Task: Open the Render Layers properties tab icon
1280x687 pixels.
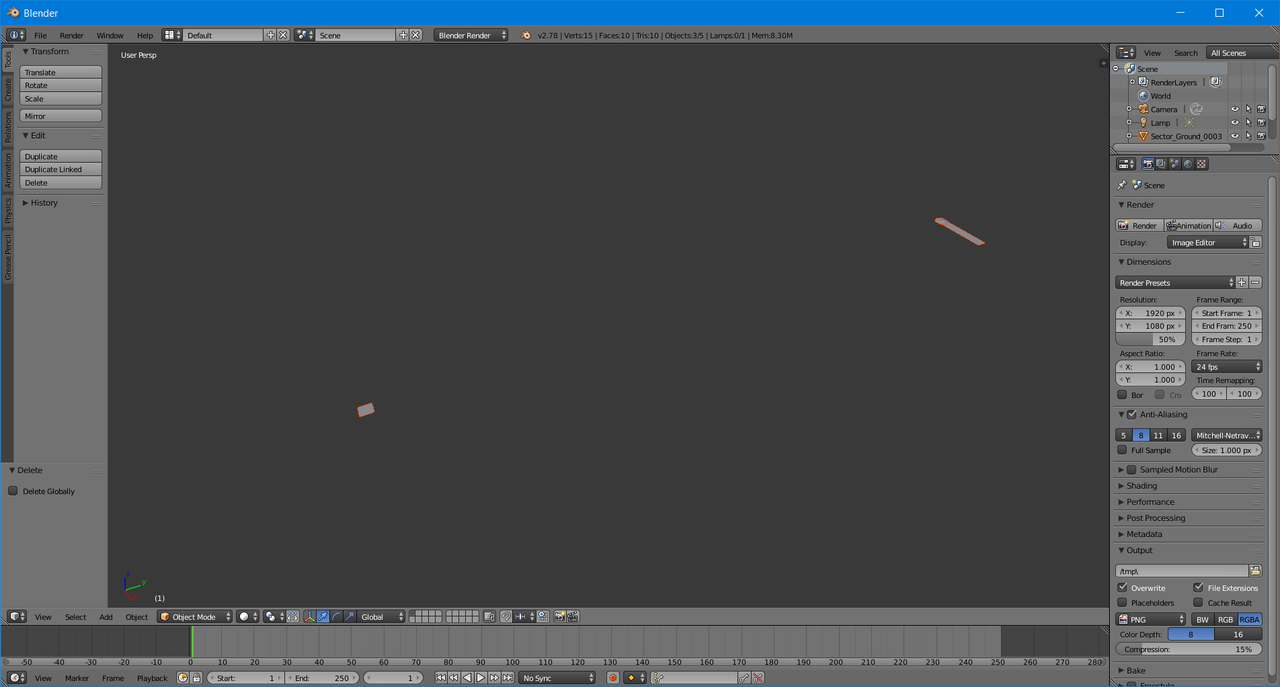Action: tap(1161, 164)
